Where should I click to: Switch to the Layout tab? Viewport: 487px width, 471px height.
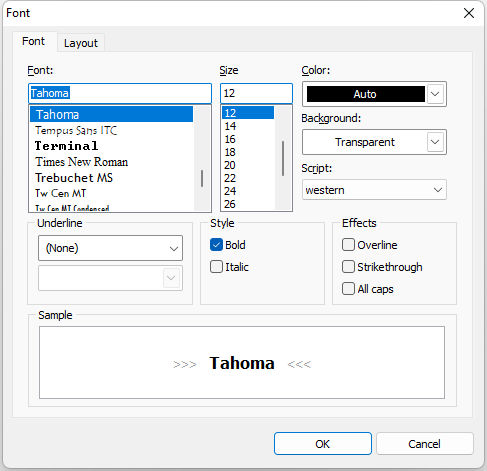pyautogui.click(x=81, y=43)
